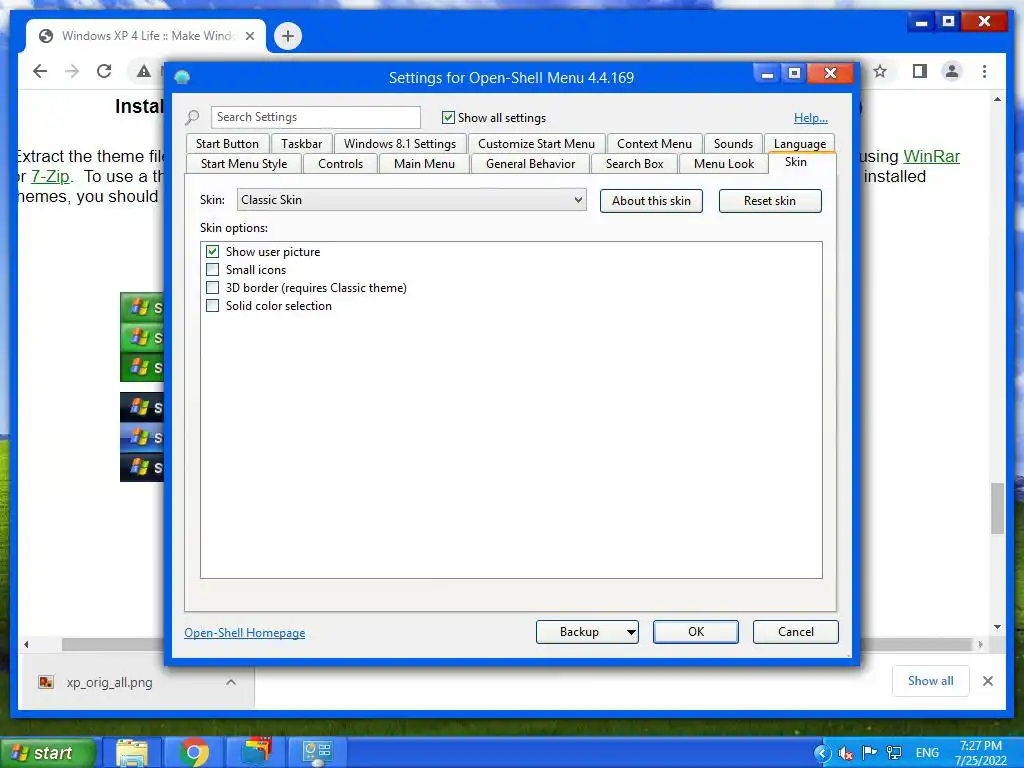Open the Controls tab
Viewport: 1024px width, 768px height.
pyautogui.click(x=340, y=164)
